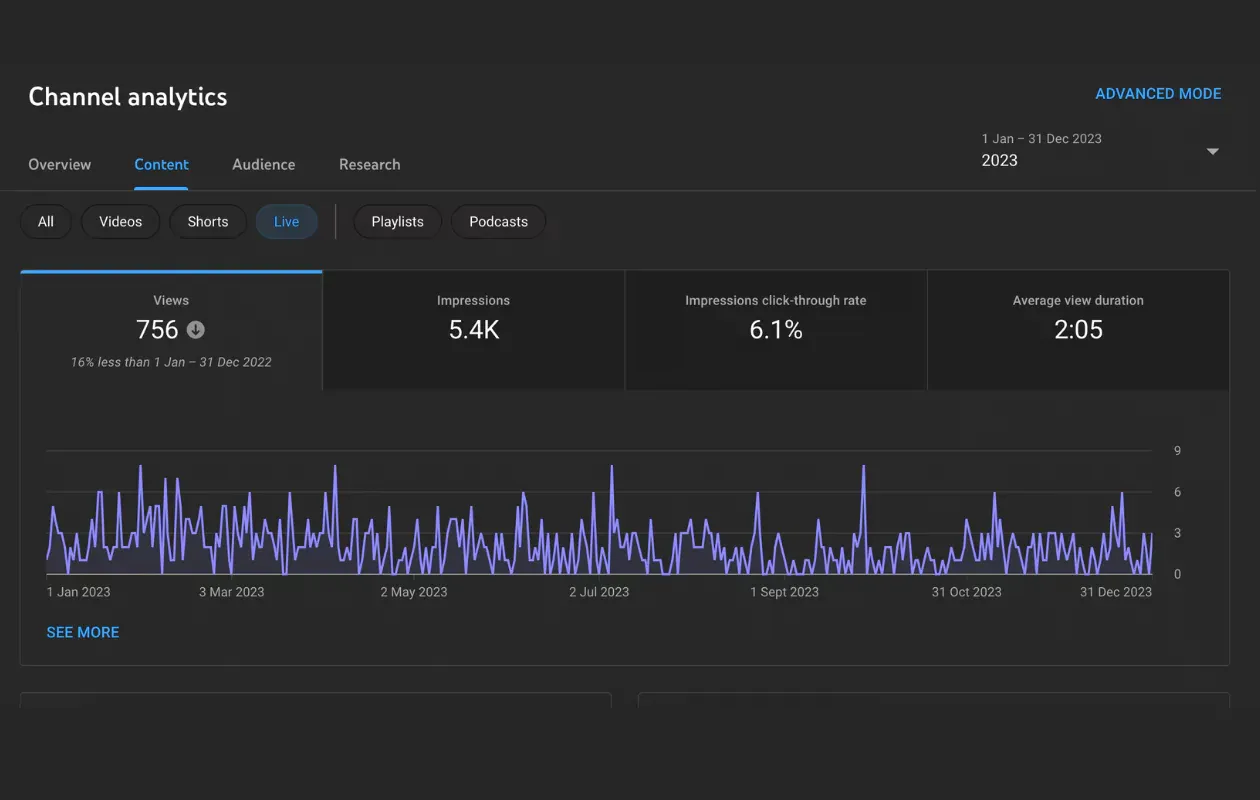Select the All content filter chip
The height and width of the screenshot is (800, 1260).
[46, 222]
